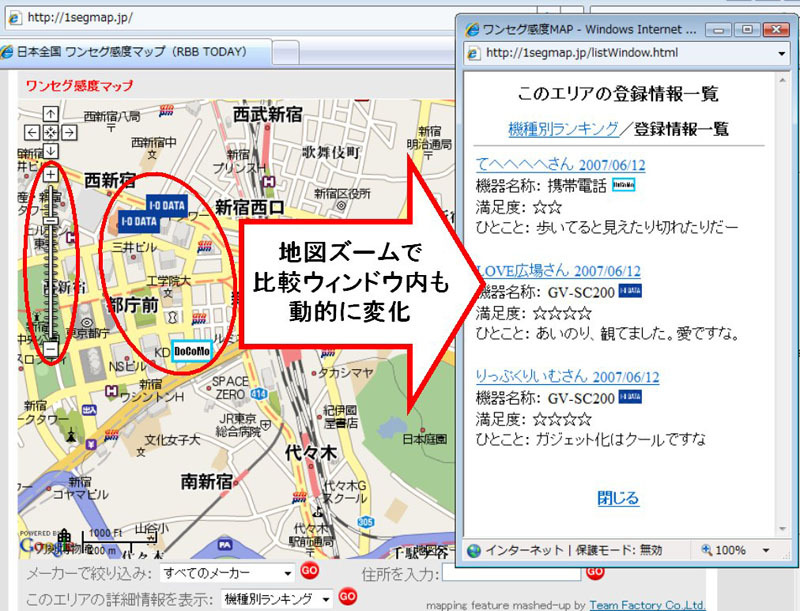This screenshot has height=611, width=800.
Task: Click the main window URL http://1segmap.jp/
Action: (80, 18)
